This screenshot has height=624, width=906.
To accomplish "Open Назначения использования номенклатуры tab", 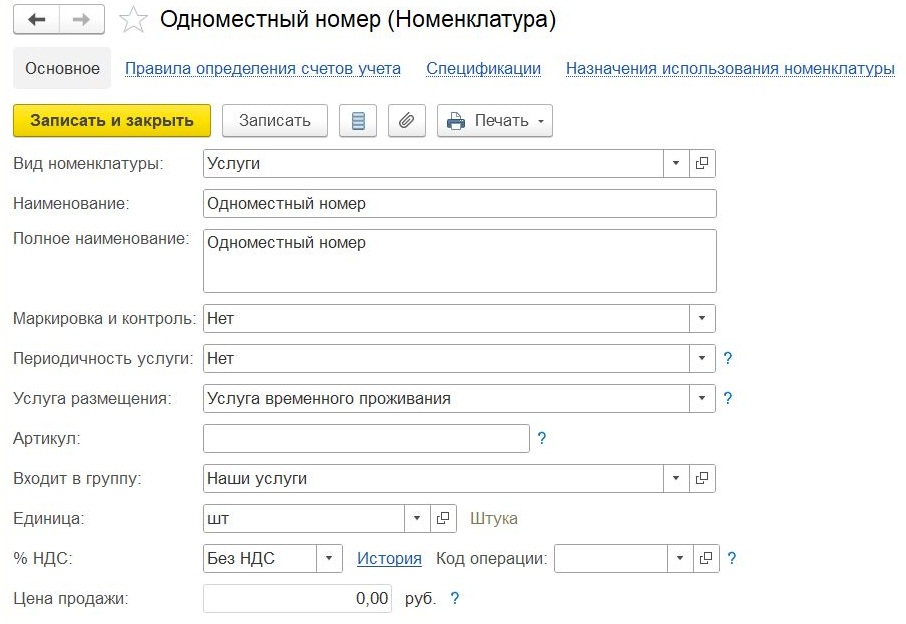I will coord(730,68).
